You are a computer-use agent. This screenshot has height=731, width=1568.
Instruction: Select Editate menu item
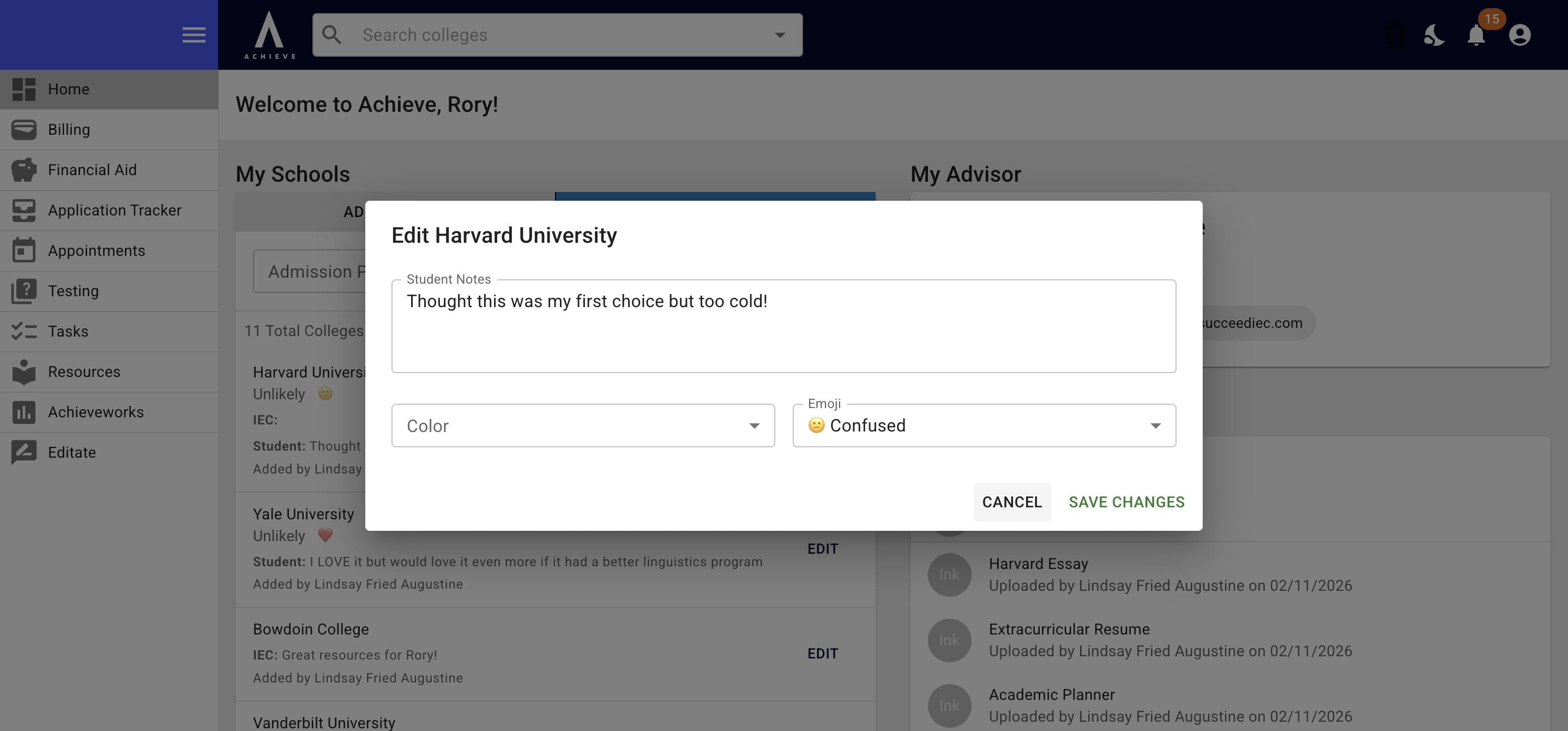tap(109, 453)
